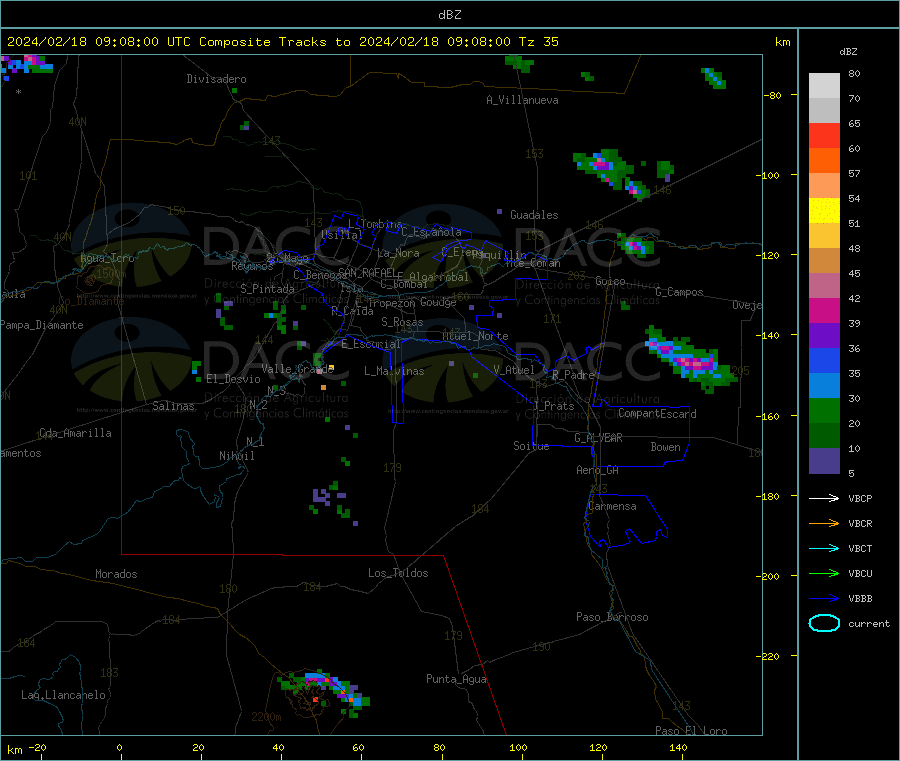The height and width of the screenshot is (761, 900).
Task: Select the purple 5 dBZ color swatch
Action: tap(824, 461)
